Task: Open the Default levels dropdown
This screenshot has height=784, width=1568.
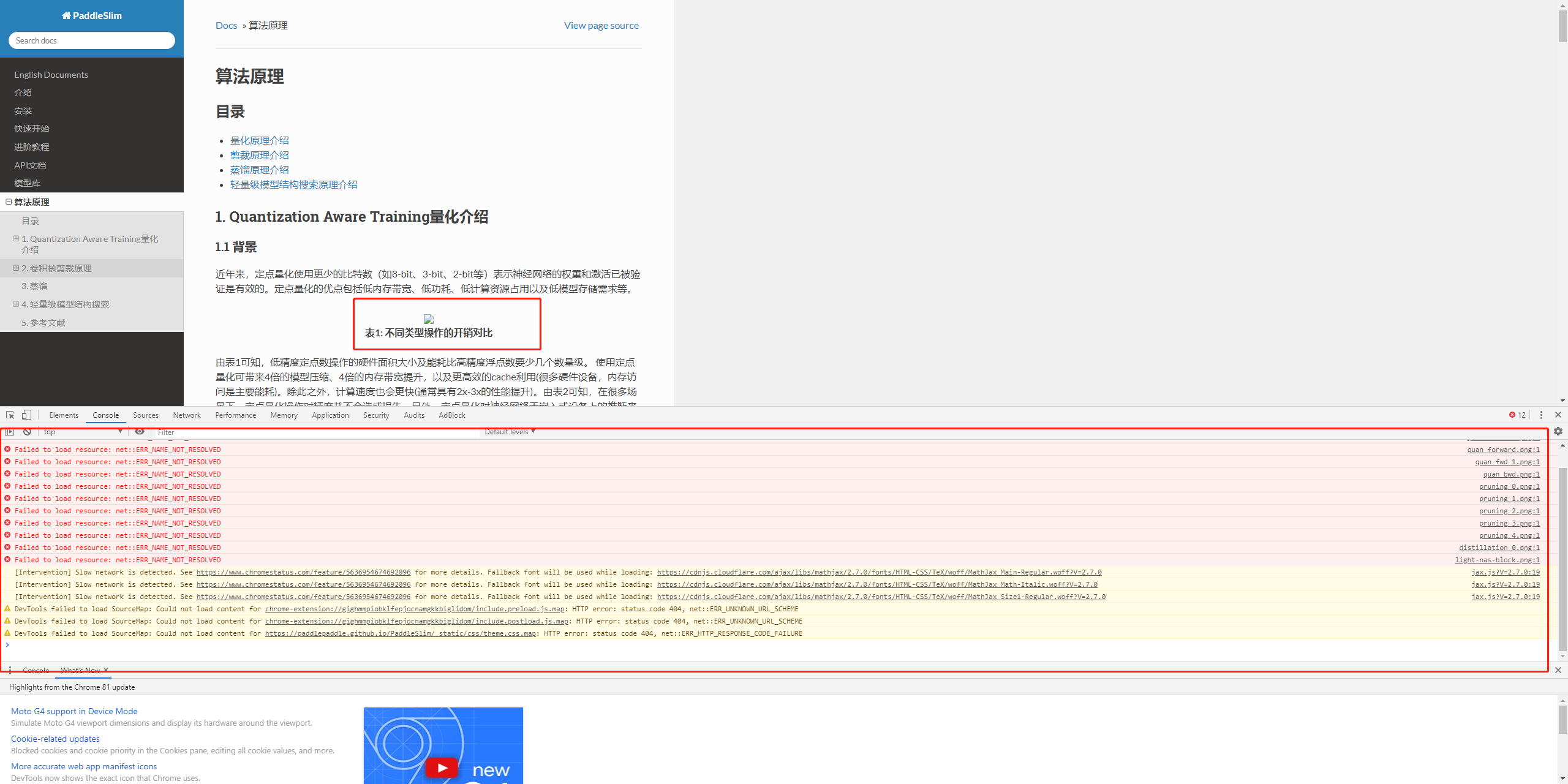Action: (x=510, y=432)
